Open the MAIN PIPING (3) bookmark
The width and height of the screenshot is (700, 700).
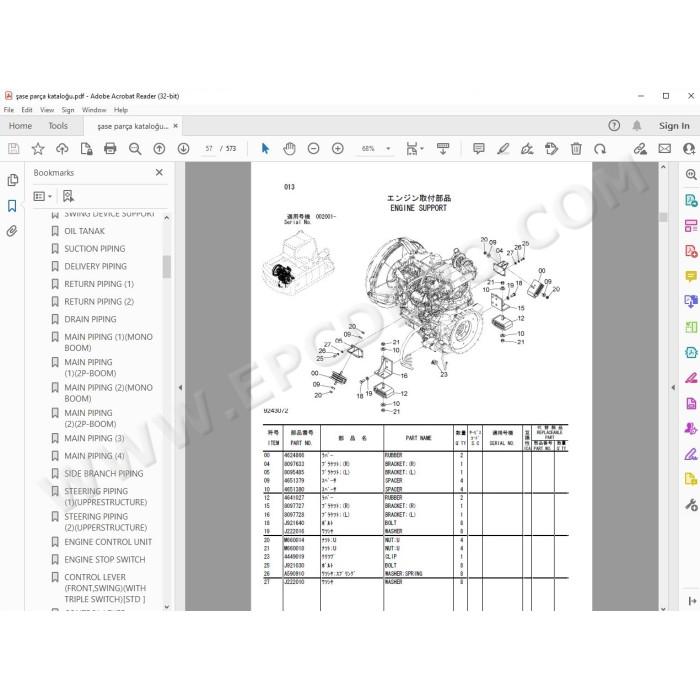pos(94,438)
